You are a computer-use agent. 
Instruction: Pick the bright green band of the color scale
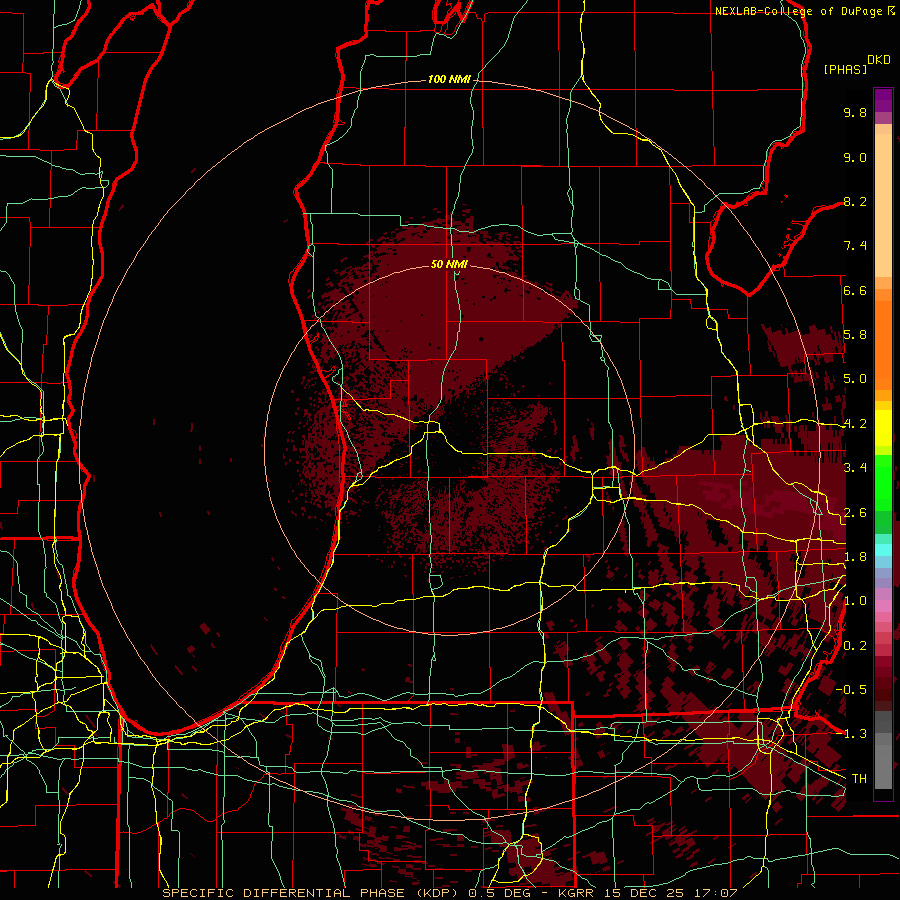(x=883, y=482)
